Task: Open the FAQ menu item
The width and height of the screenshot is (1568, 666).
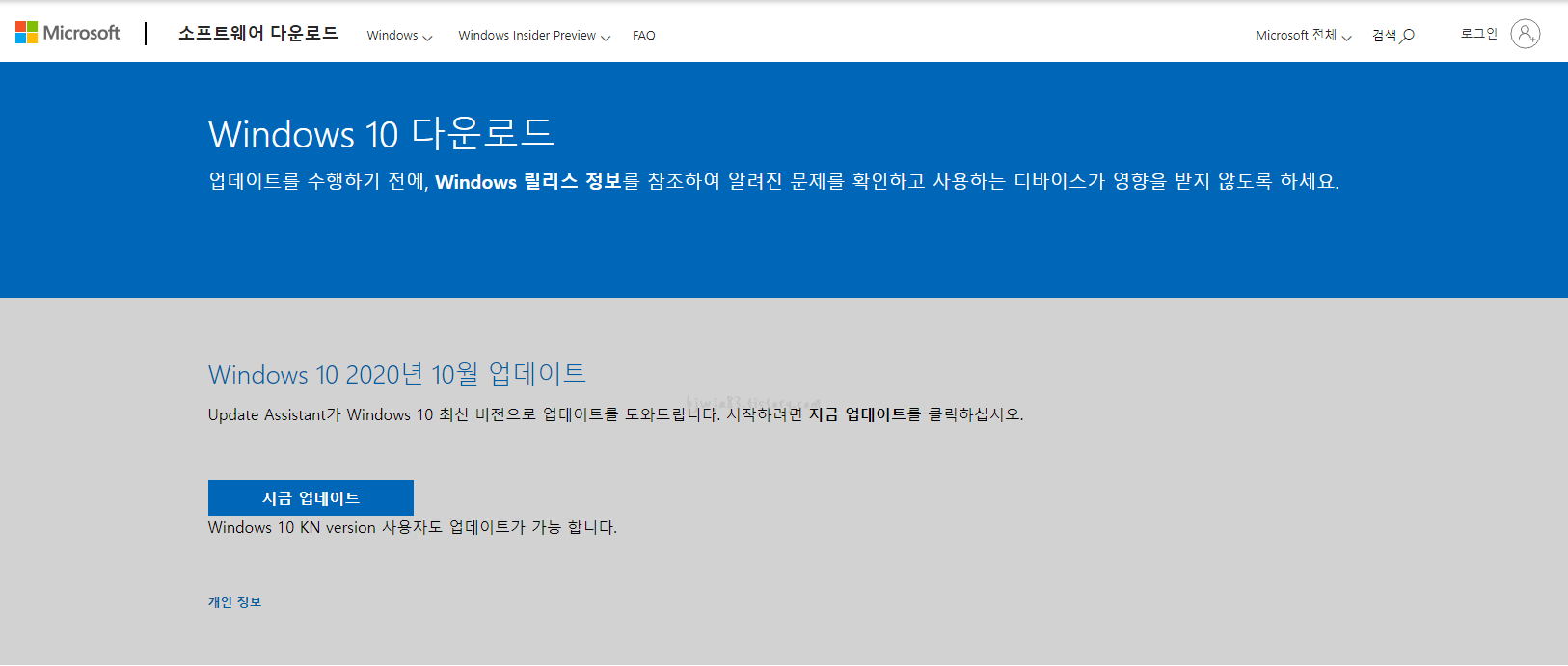Action: point(644,36)
